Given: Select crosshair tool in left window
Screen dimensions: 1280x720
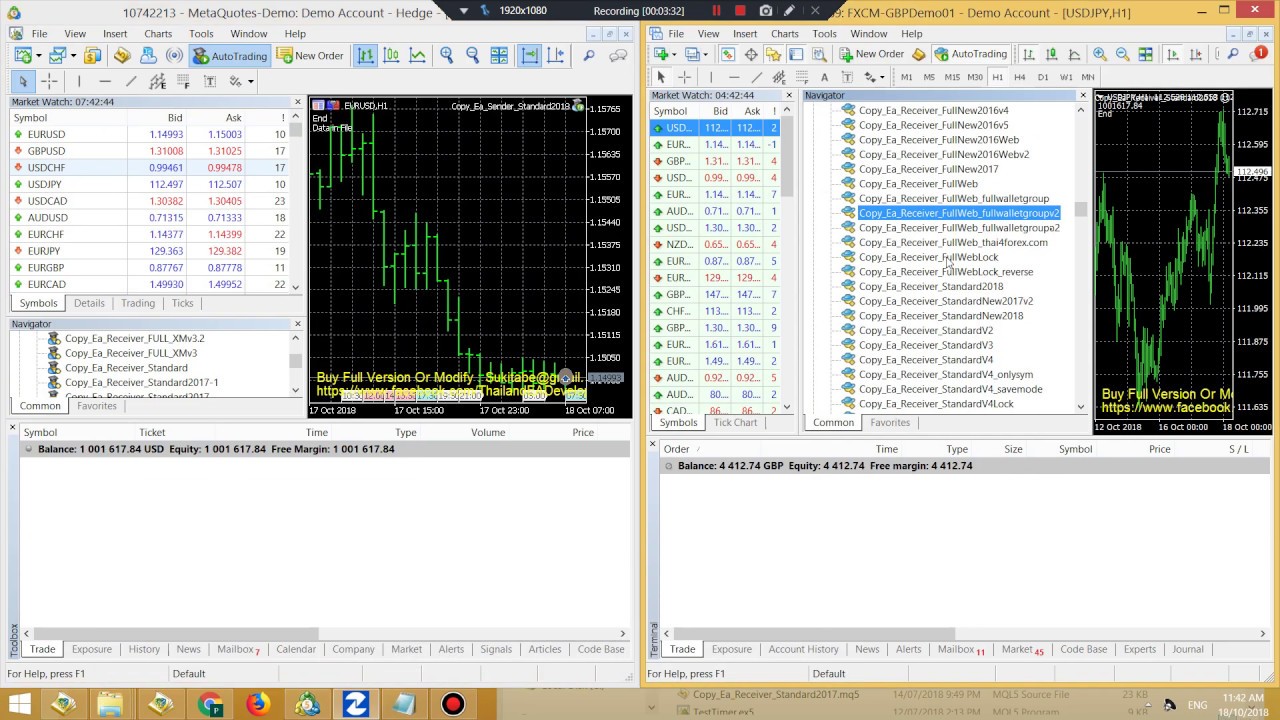Looking at the screenshot, I should click(49, 81).
